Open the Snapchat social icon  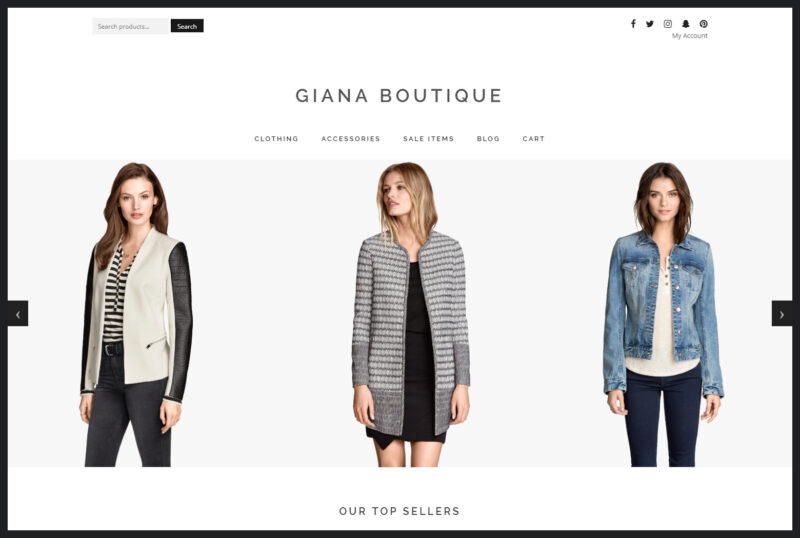686,23
